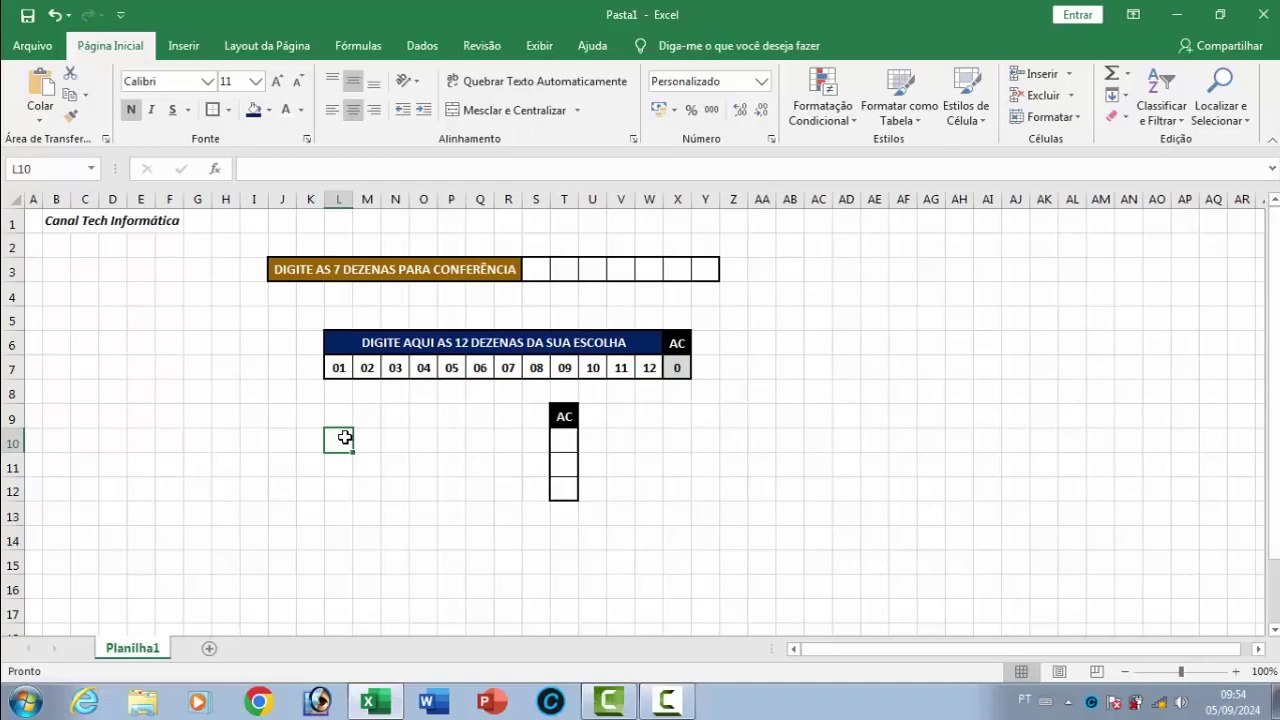Open Google Chrome from the taskbar
The image size is (1280, 720).
[258, 702]
